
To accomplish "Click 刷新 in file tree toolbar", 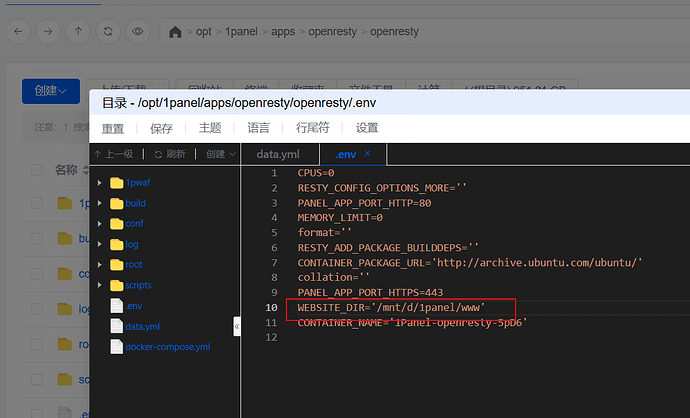I will (x=170, y=154).
